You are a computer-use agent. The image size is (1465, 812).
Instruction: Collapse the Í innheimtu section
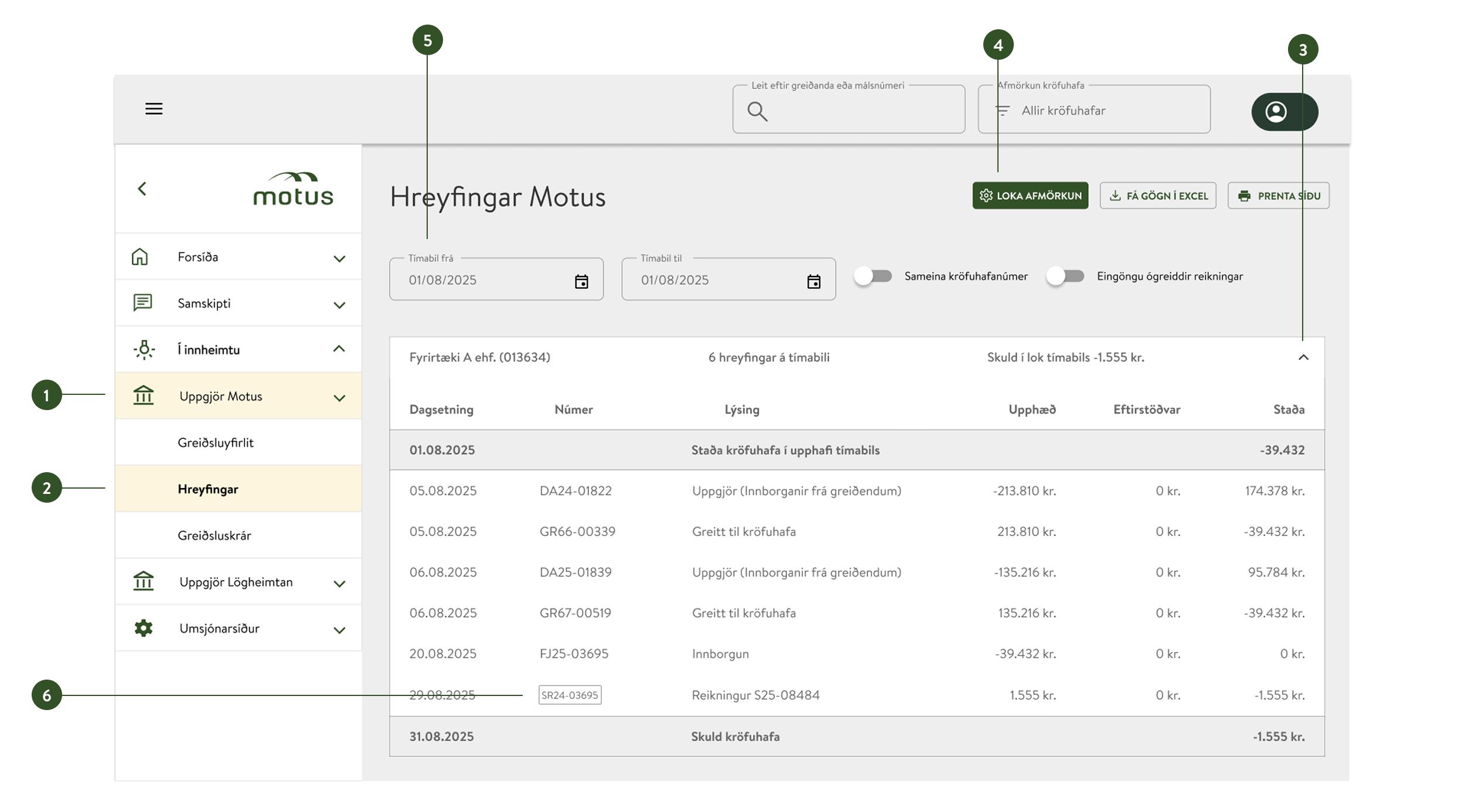[339, 349]
